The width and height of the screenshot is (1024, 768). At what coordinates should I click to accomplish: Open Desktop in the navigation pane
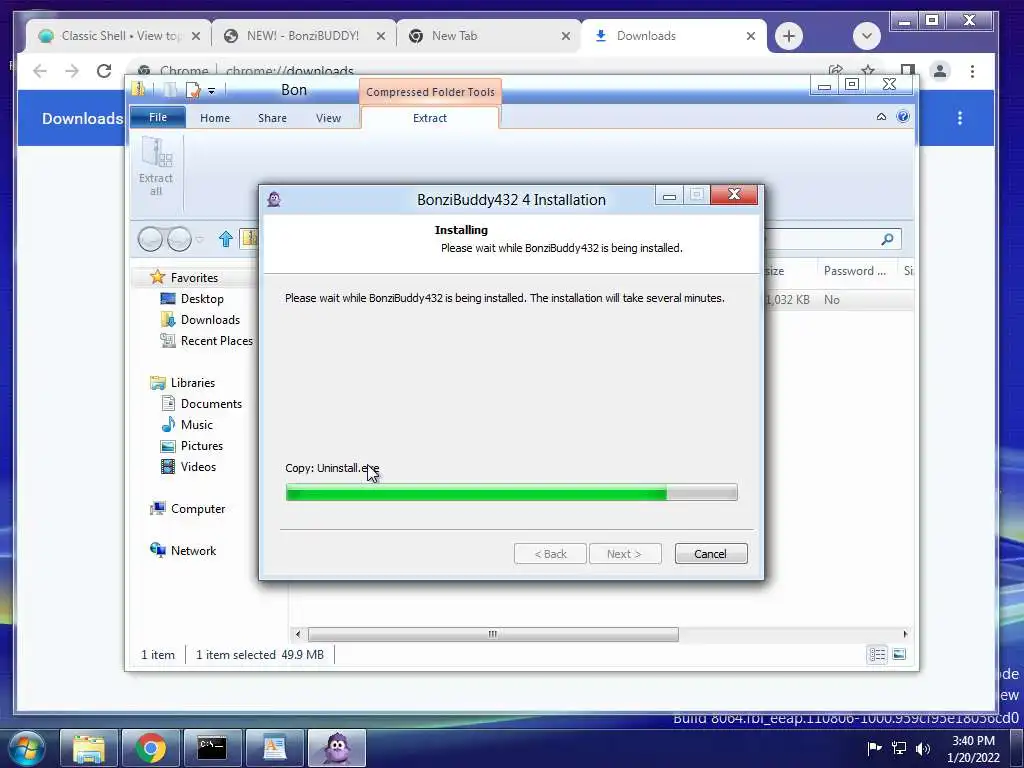202,298
